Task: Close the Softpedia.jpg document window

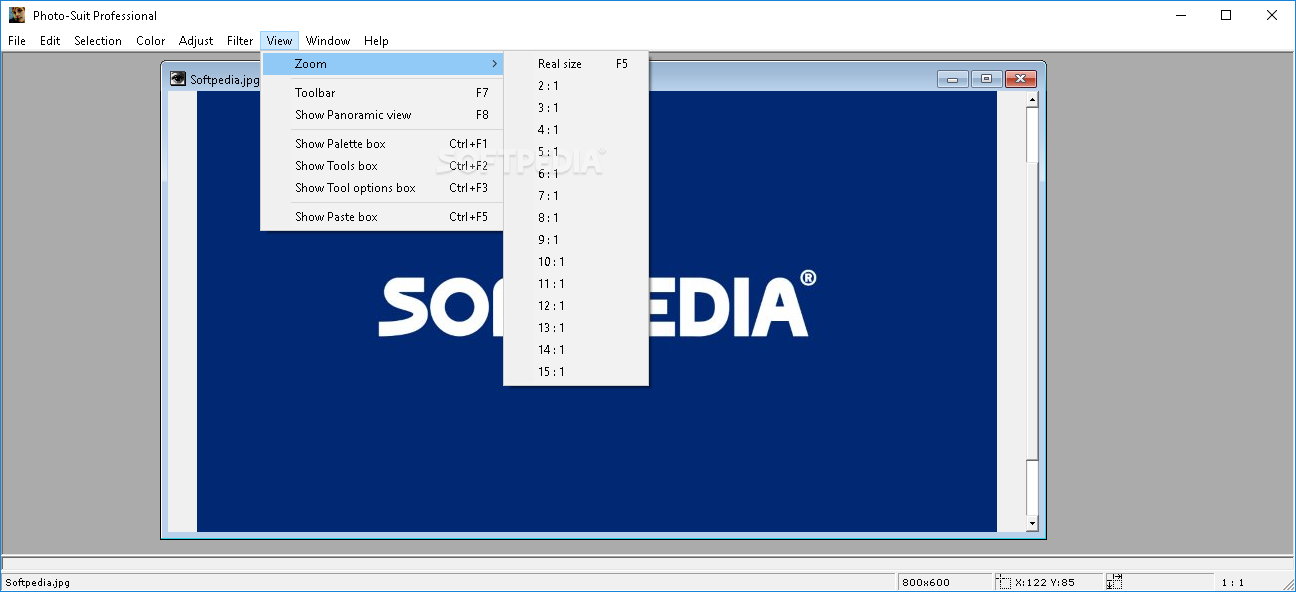Action: click(1020, 79)
